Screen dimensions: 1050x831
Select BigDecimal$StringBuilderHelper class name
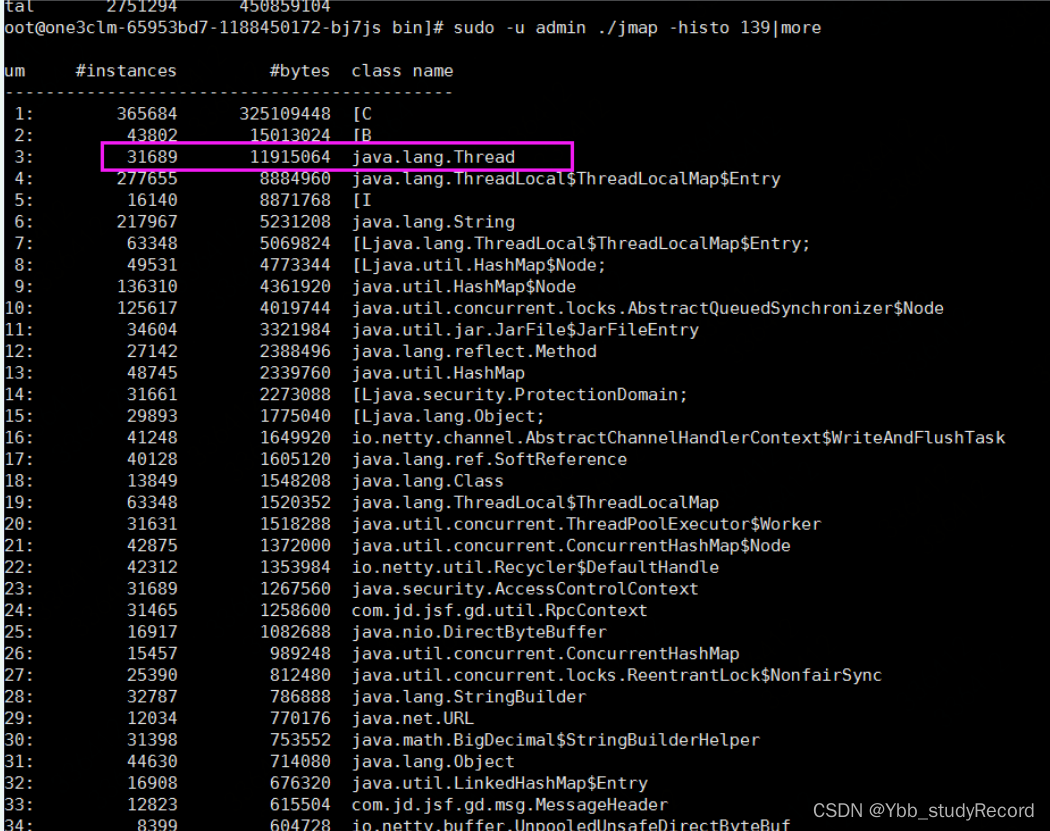coord(556,740)
